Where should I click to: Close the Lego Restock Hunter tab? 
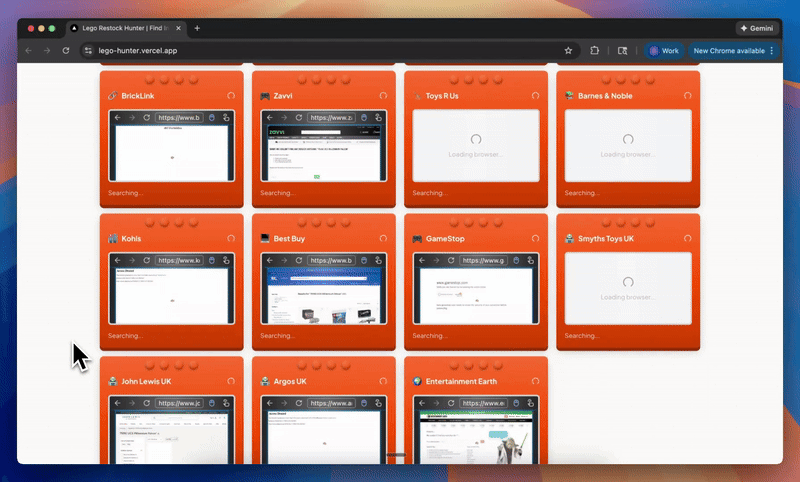tap(178, 28)
